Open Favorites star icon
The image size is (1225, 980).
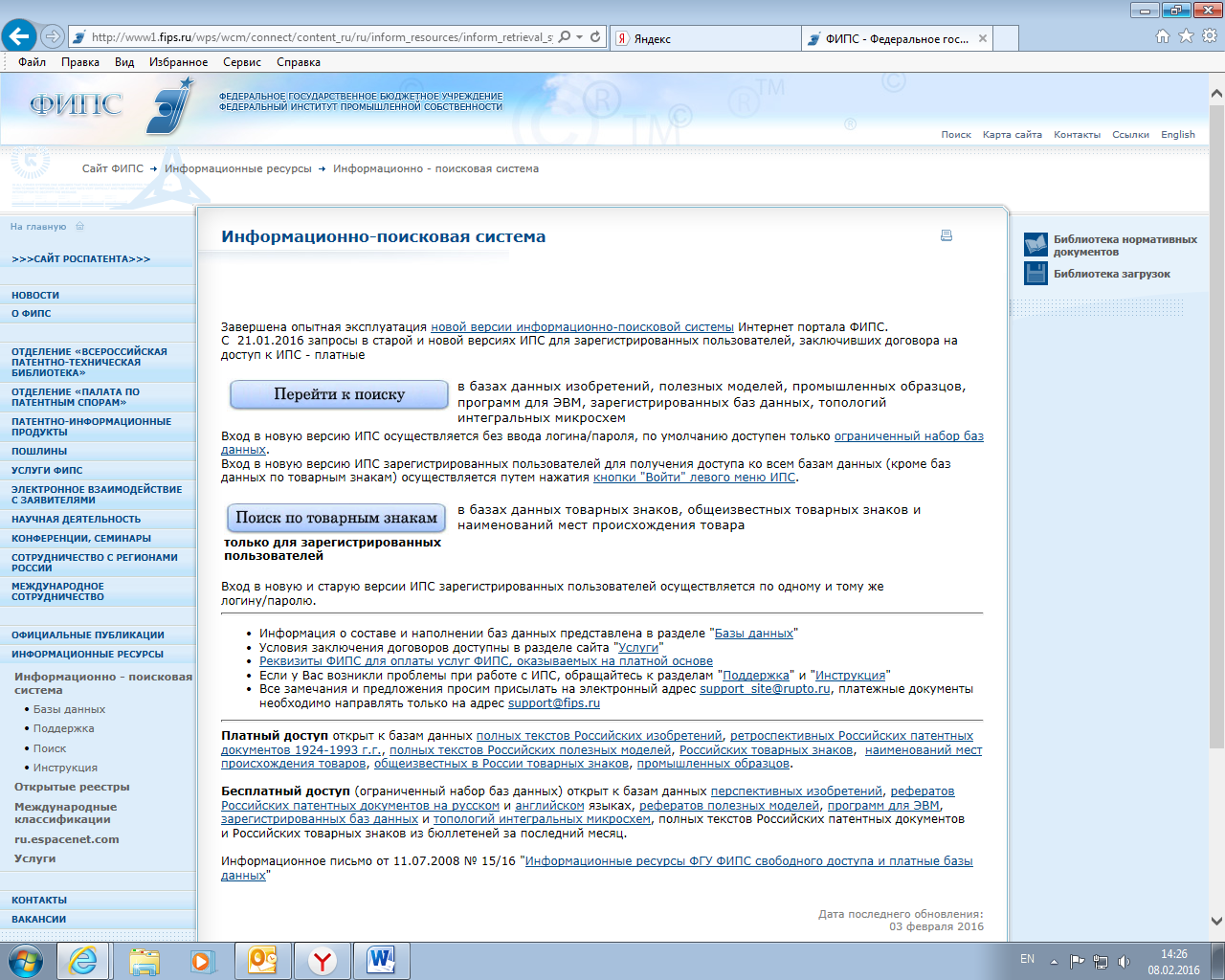(1186, 36)
